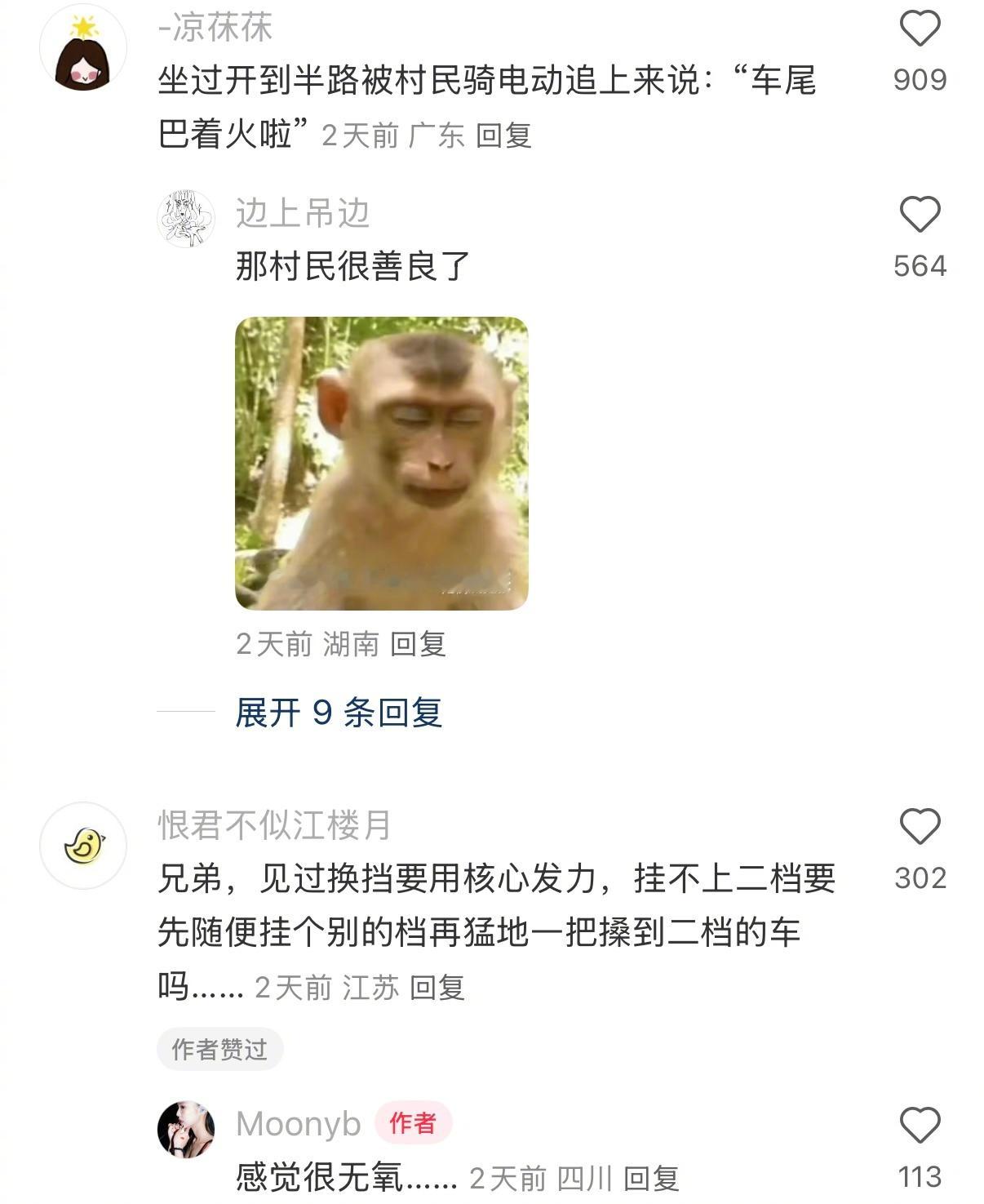Open username 恨君不似江楼月
Viewport: 984px width, 1204px height.
click(x=274, y=825)
